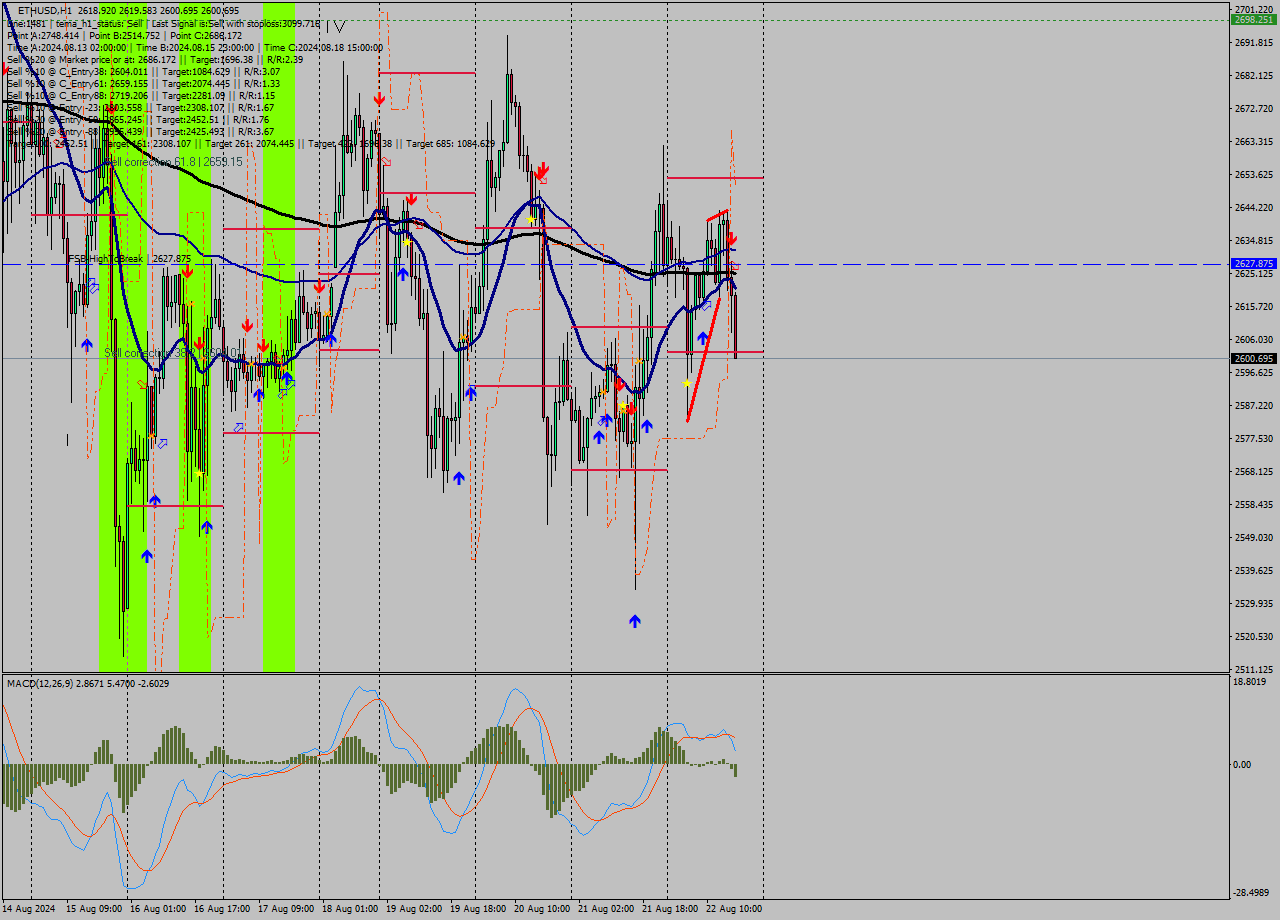1280x920 pixels.
Task: Click the 2529.935 price axis value
Action: [1254, 603]
